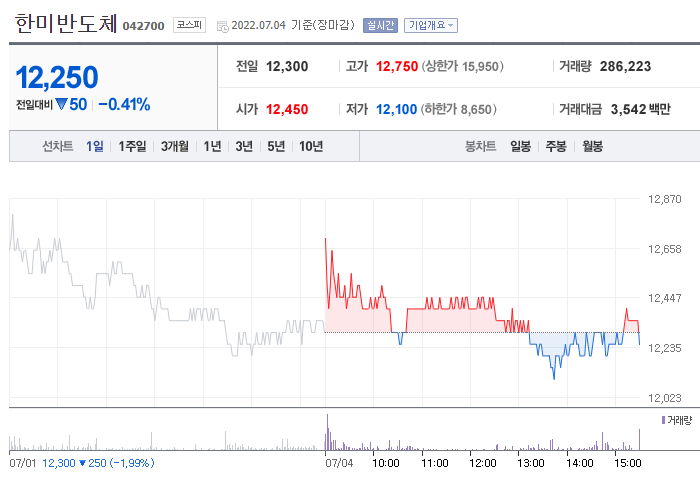
Task: Select the 1주일 line chart tab
Action: (x=132, y=146)
